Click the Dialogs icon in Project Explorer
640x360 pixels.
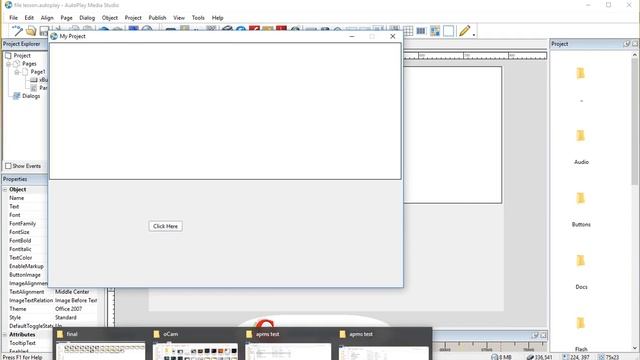(x=17, y=96)
